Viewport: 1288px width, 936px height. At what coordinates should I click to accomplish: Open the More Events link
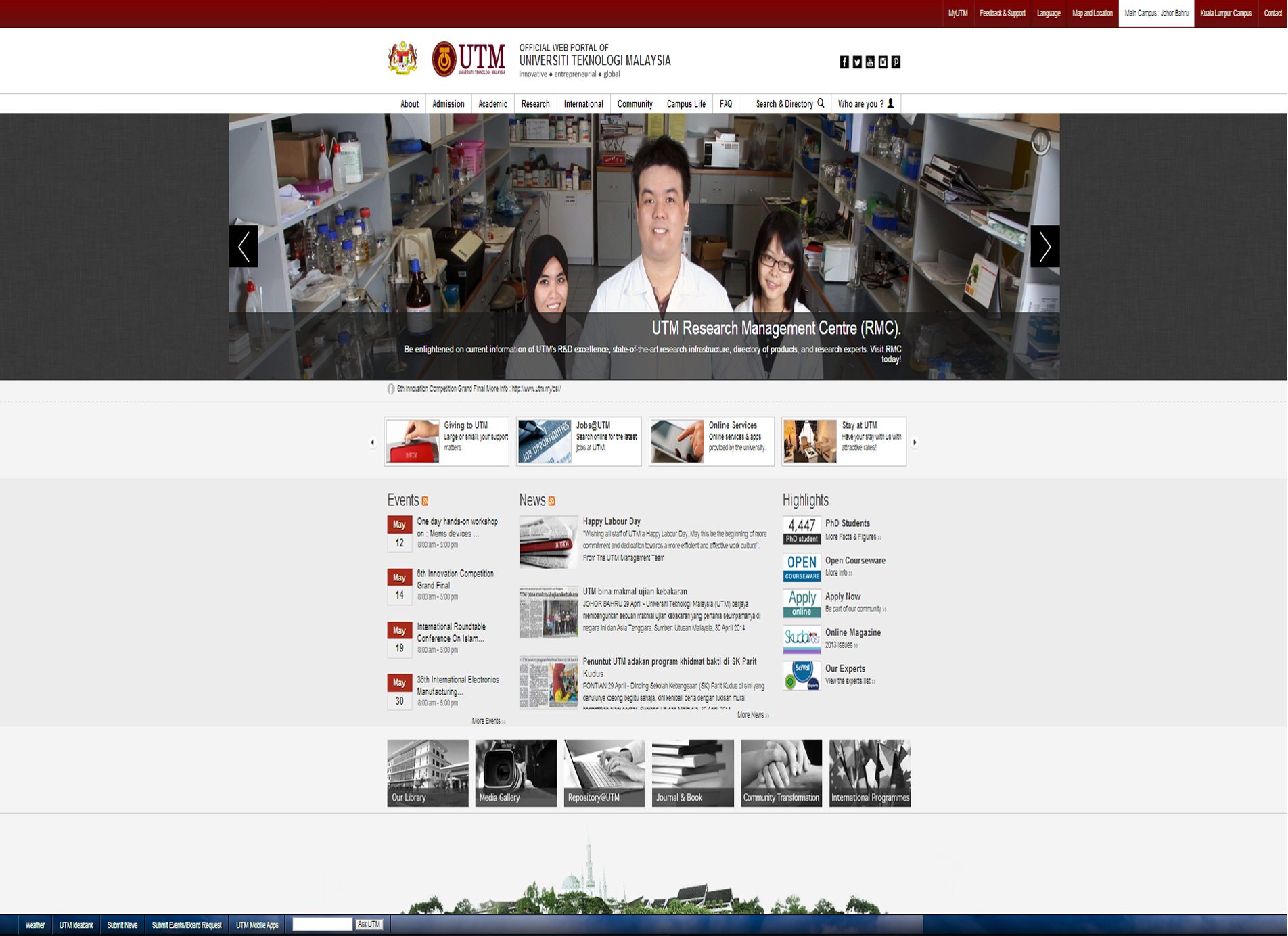tap(488, 721)
